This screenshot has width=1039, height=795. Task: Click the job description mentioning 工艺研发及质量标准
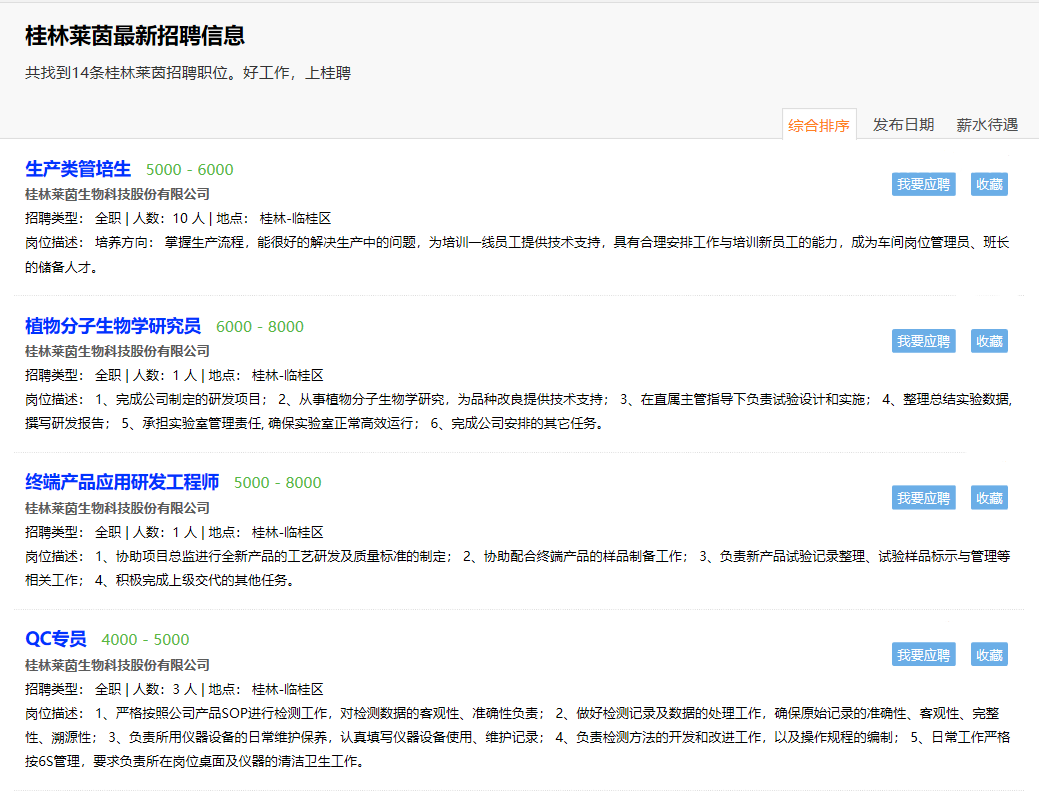pyautogui.click(x=518, y=568)
